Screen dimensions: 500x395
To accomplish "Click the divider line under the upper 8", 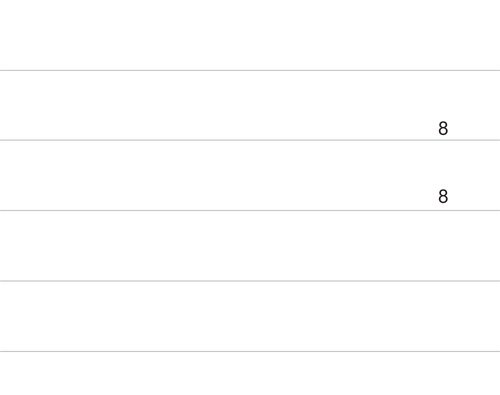I will (x=250, y=140).
